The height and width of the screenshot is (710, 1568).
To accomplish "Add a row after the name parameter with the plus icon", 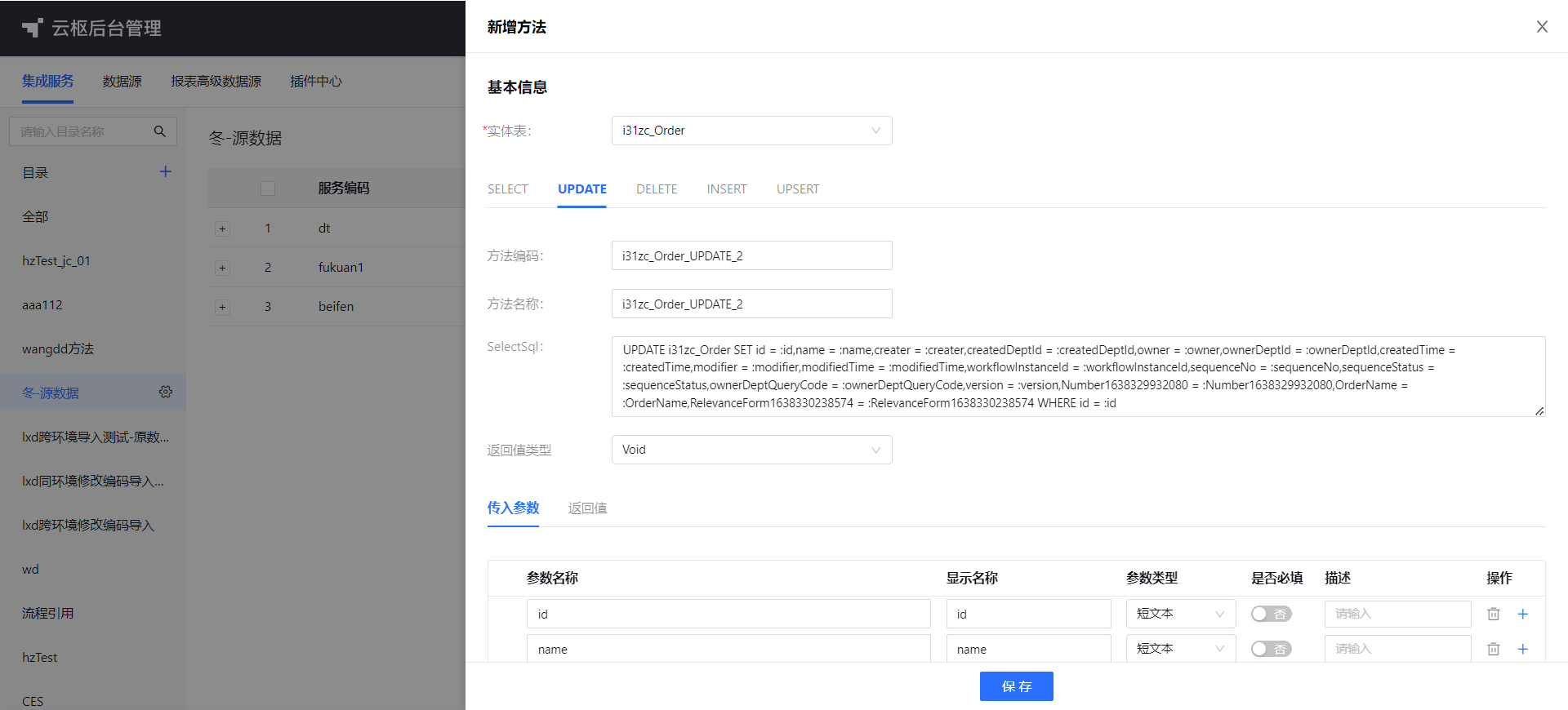I will point(1523,649).
